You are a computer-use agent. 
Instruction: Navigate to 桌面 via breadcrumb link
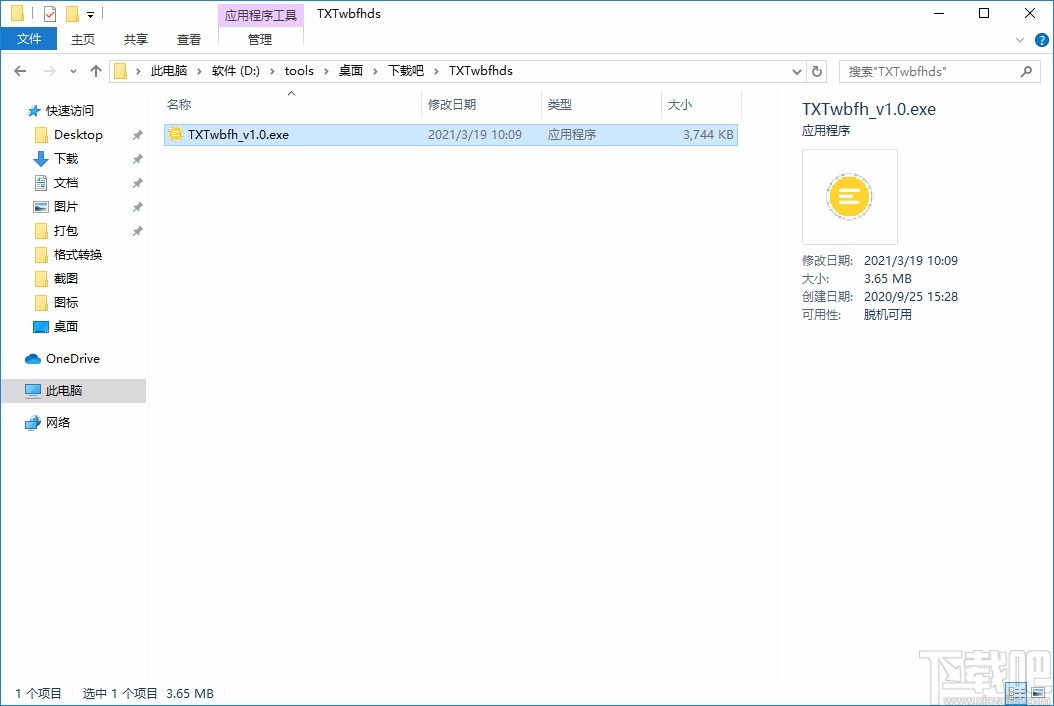(351, 71)
